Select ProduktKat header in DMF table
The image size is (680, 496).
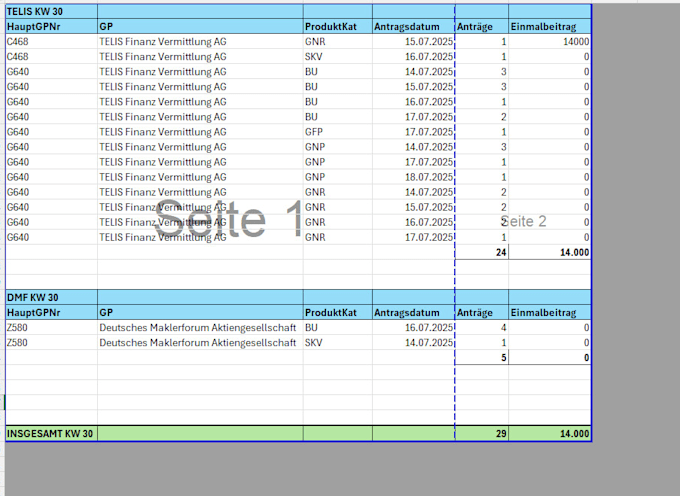(x=337, y=313)
